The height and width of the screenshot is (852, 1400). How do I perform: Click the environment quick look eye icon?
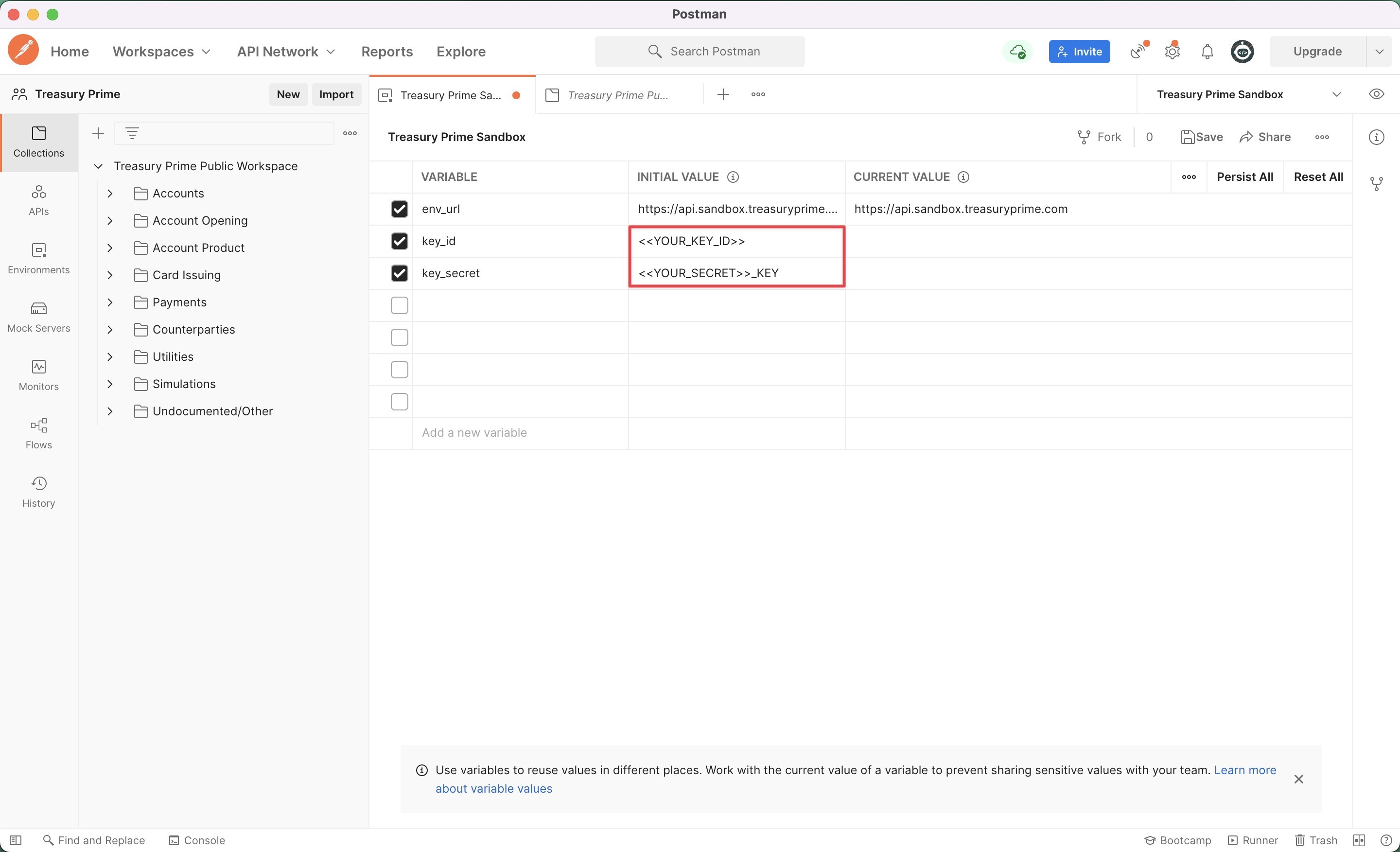pyautogui.click(x=1376, y=94)
